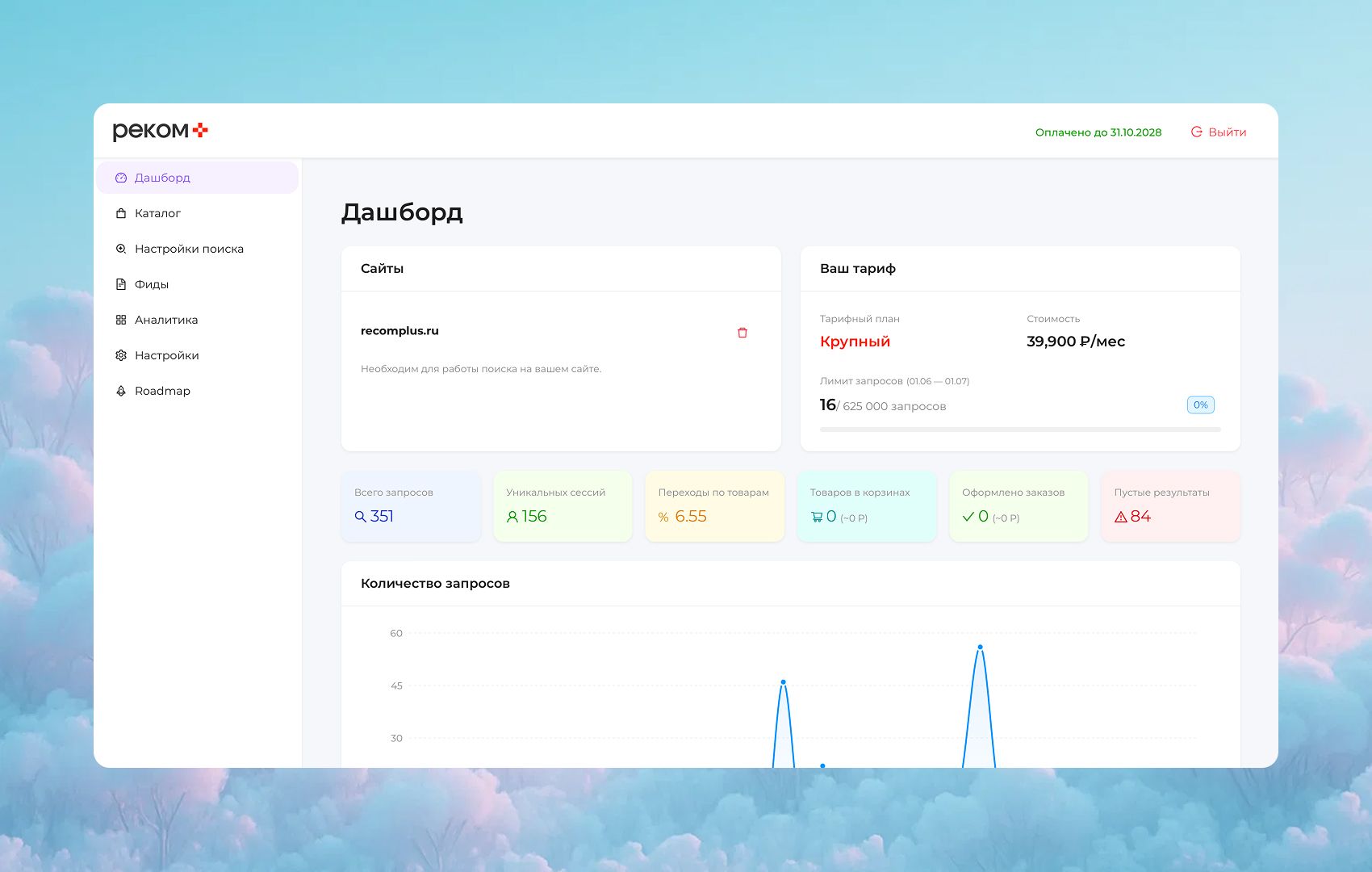The width and height of the screenshot is (1372, 872).
Task: Click the Аналитика grid icon
Action: pyautogui.click(x=121, y=320)
